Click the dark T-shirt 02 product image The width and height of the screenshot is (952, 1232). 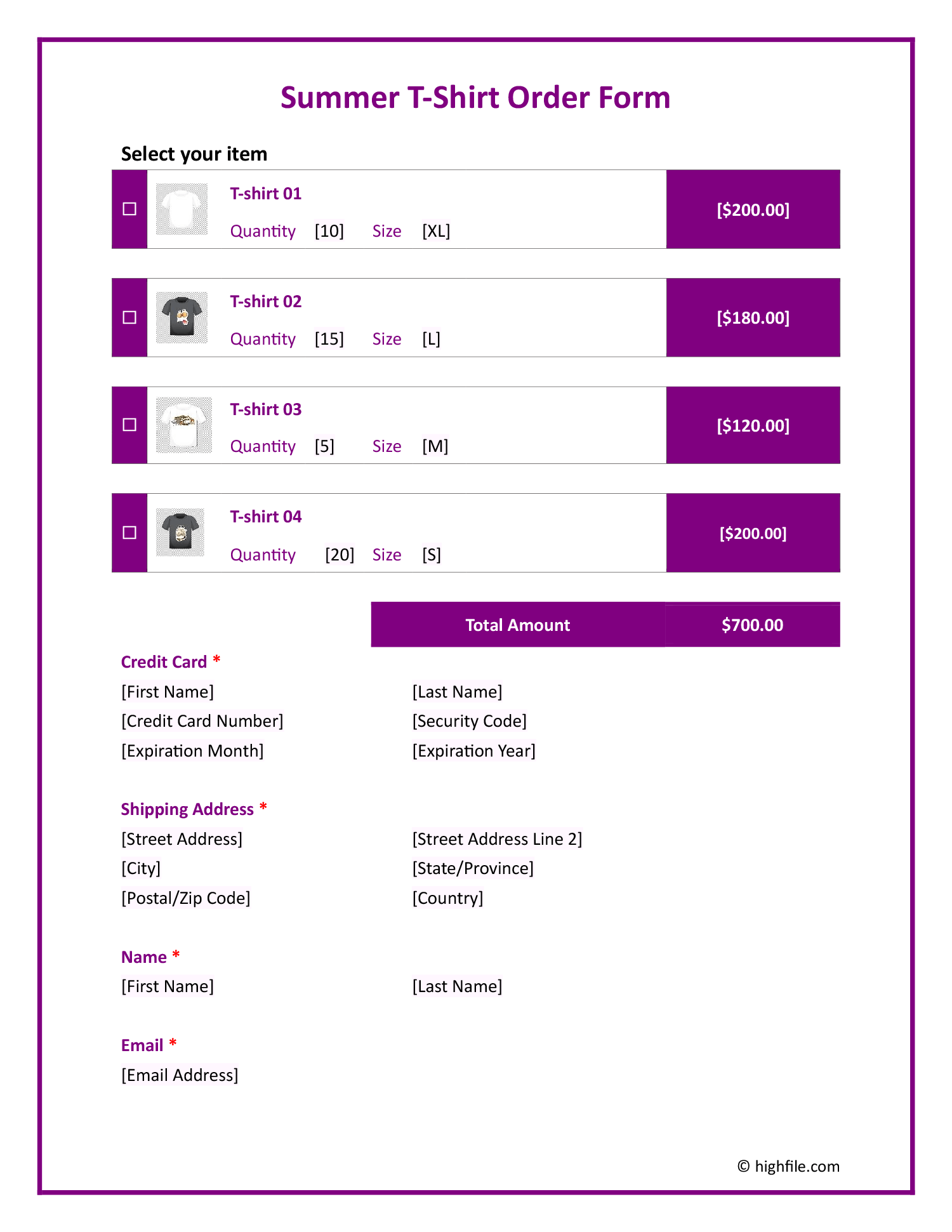tap(182, 317)
